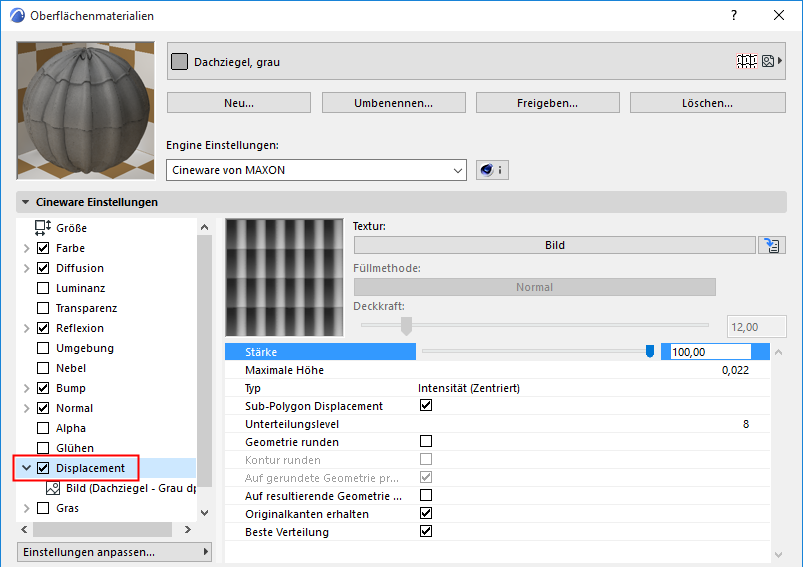Click channel list horizontal scroll-right arrow
803x567 pixels.
(x=187, y=530)
